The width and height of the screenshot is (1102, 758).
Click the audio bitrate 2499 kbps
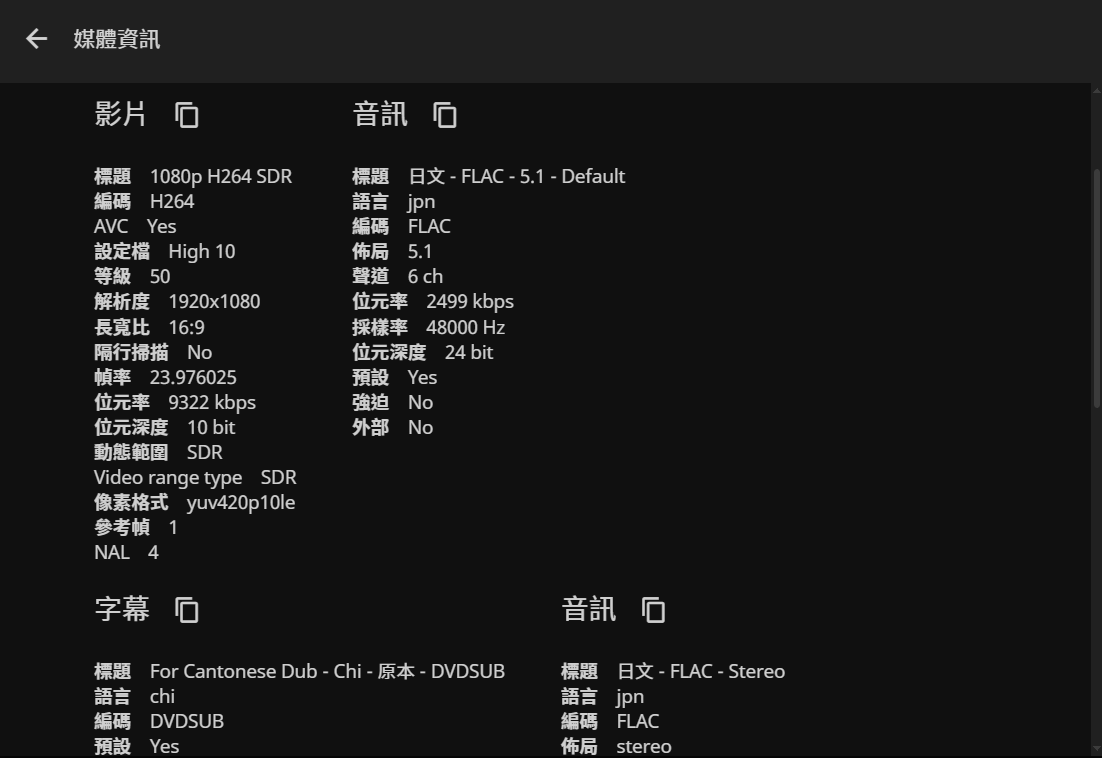click(x=469, y=301)
